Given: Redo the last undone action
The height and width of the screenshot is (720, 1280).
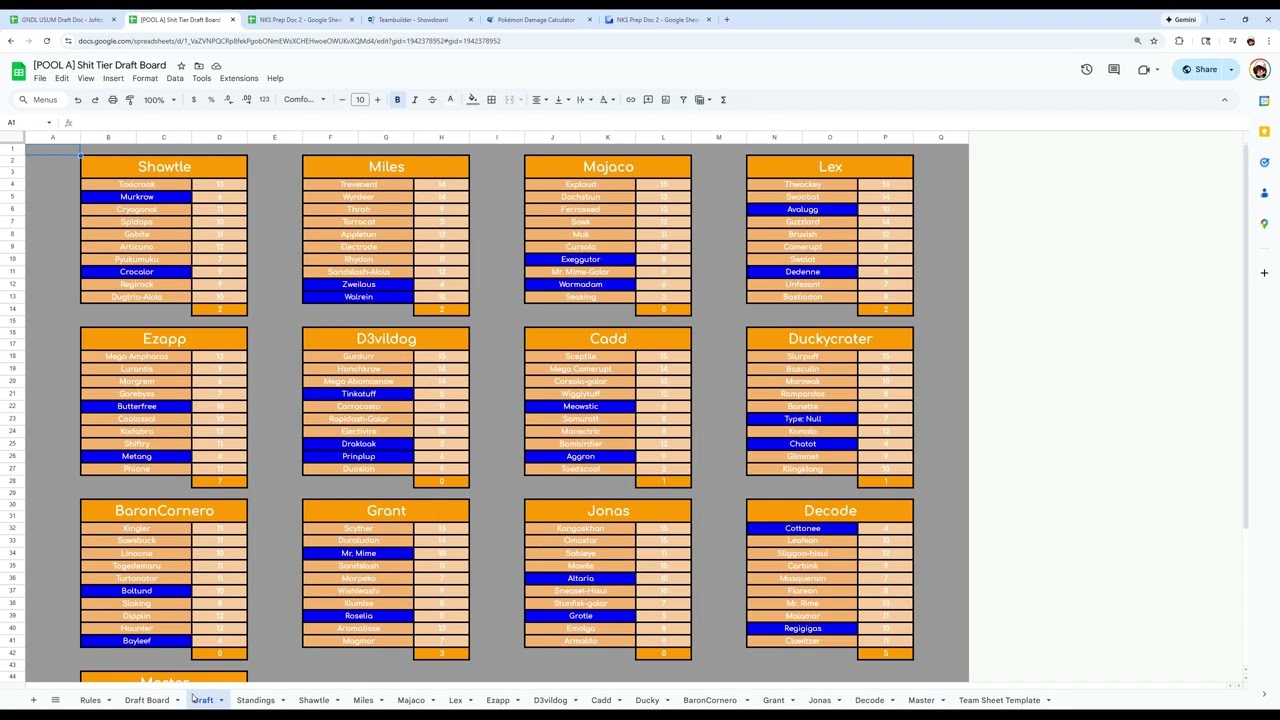Looking at the screenshot, I should point(95,100).
